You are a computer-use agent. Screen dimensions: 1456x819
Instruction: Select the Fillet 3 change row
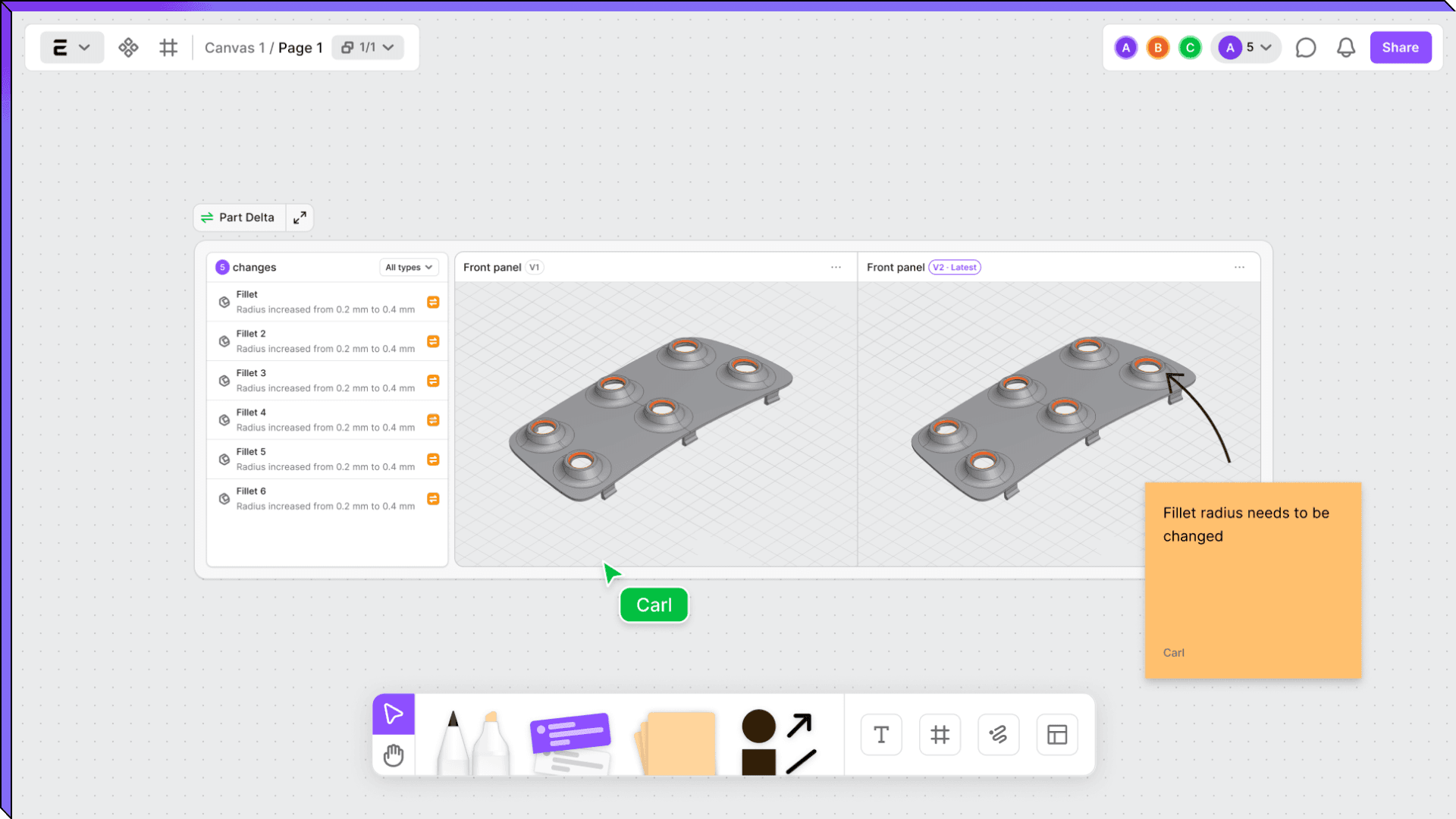(327, 381)
